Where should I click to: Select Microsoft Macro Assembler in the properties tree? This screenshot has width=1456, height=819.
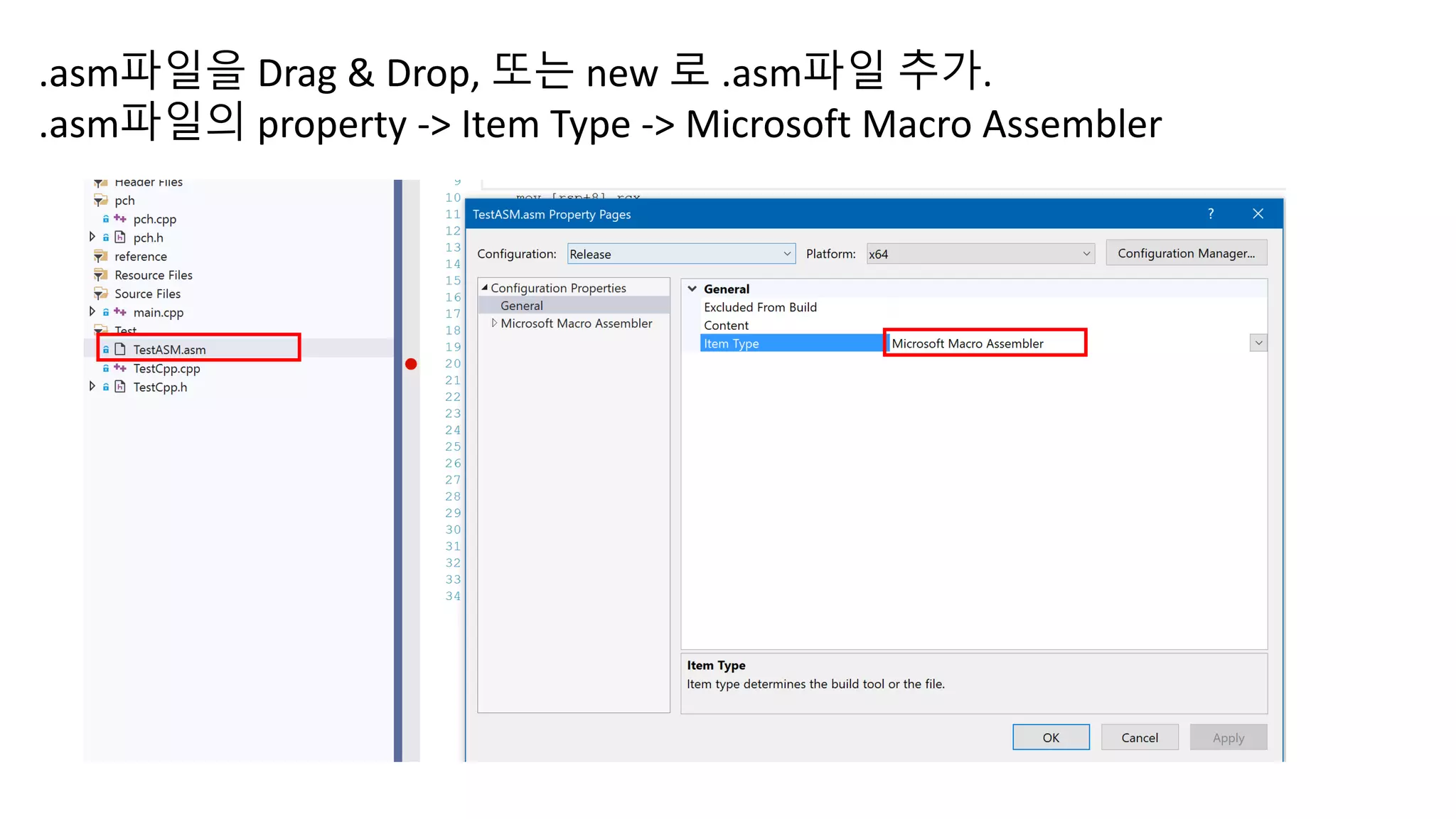pos(576,323)
